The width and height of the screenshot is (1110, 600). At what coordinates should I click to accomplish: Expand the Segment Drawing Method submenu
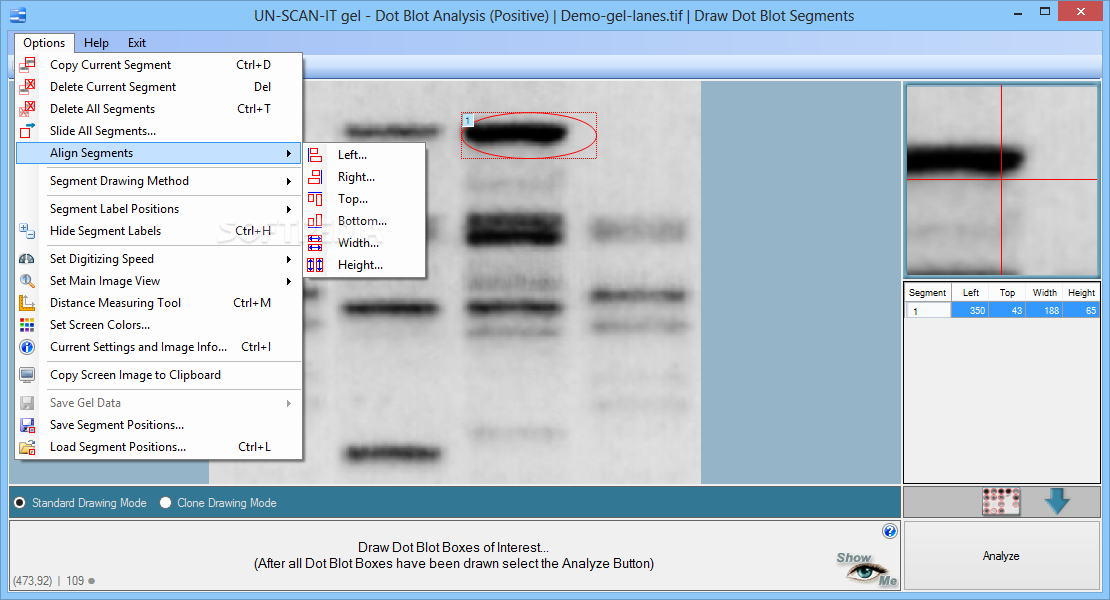[288, 181]
